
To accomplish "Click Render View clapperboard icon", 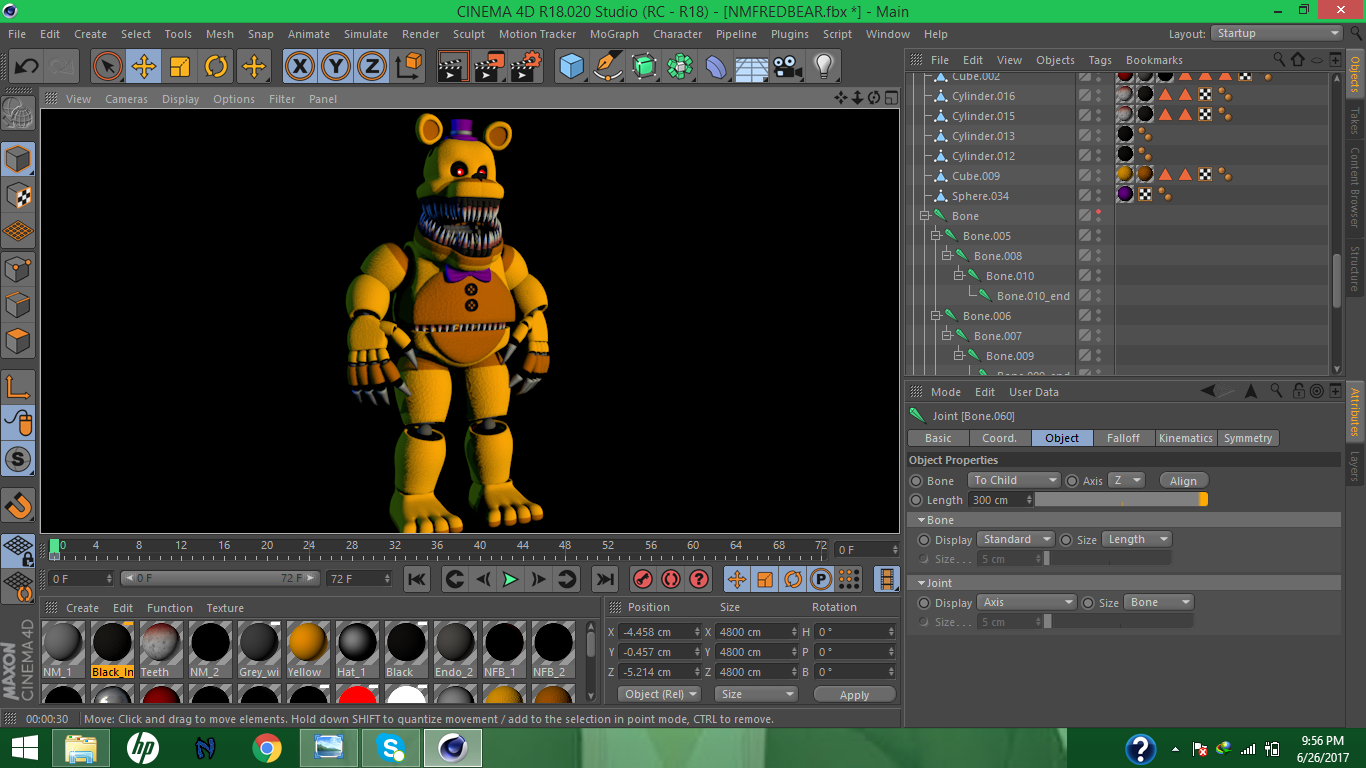I will point(454,67).
